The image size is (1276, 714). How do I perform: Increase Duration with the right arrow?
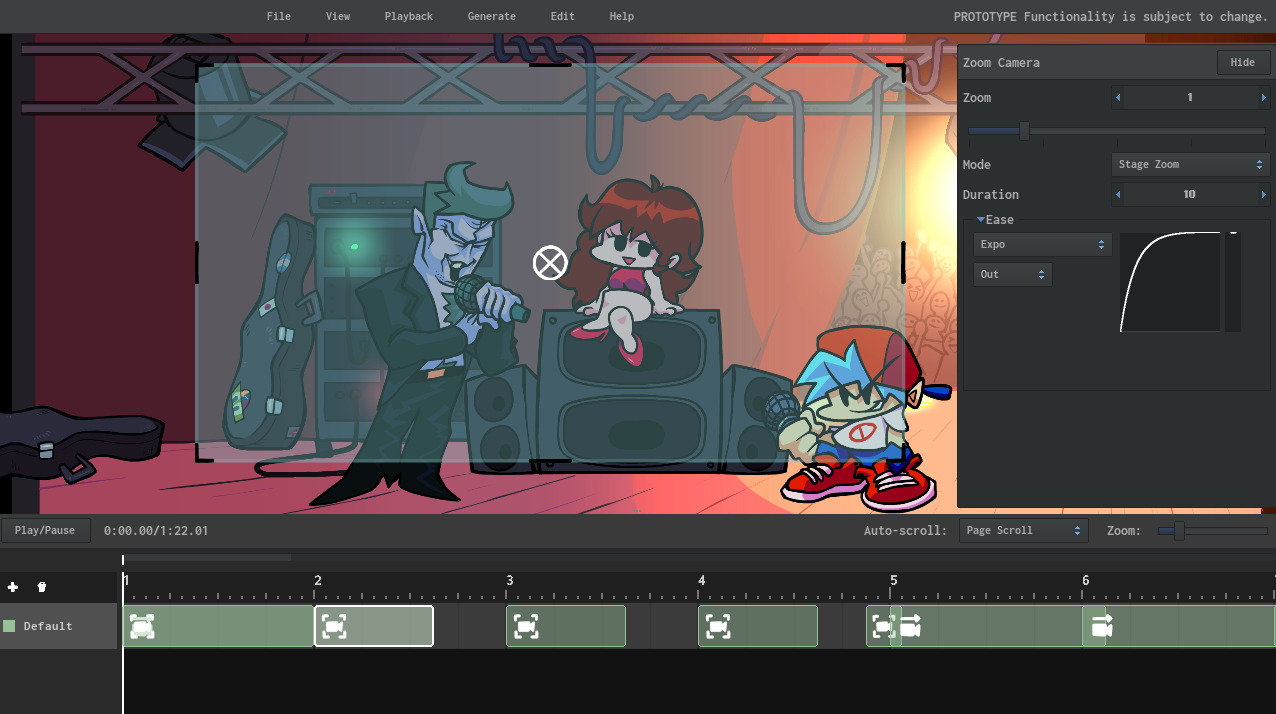point(1263,195)
